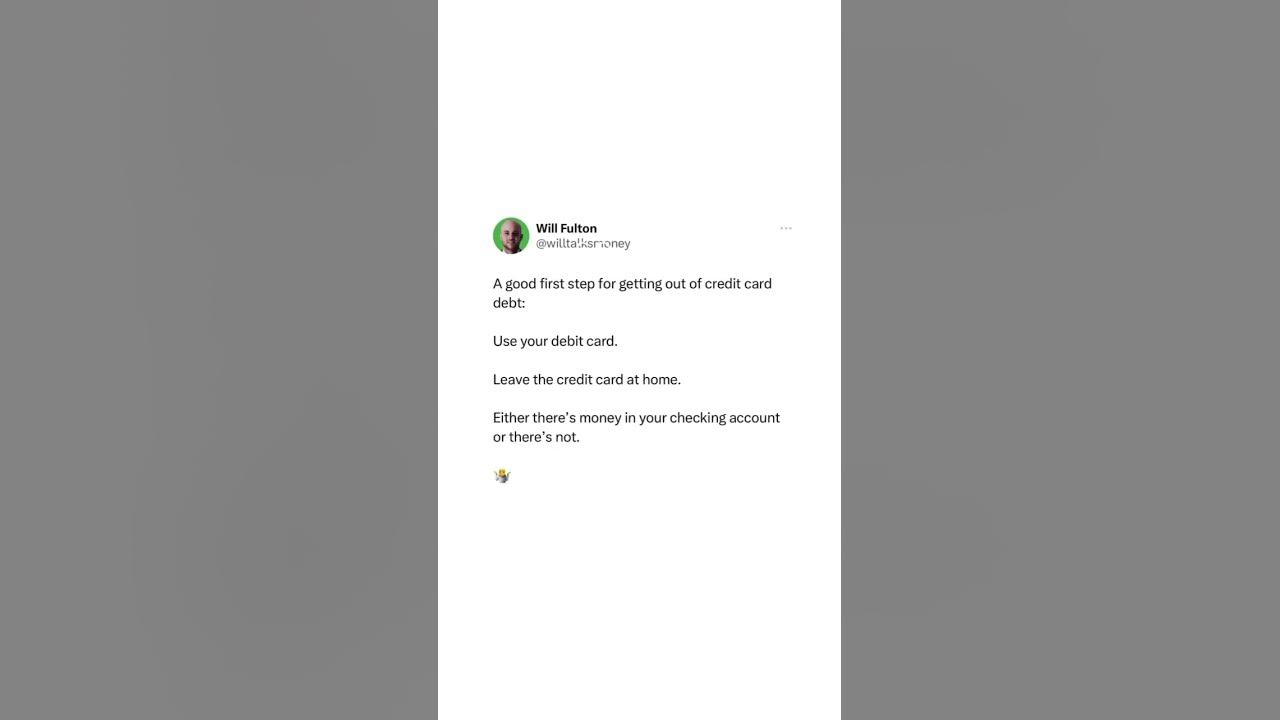Click the word 'Use' in the tweet
1280x720 pixels.
505,341
